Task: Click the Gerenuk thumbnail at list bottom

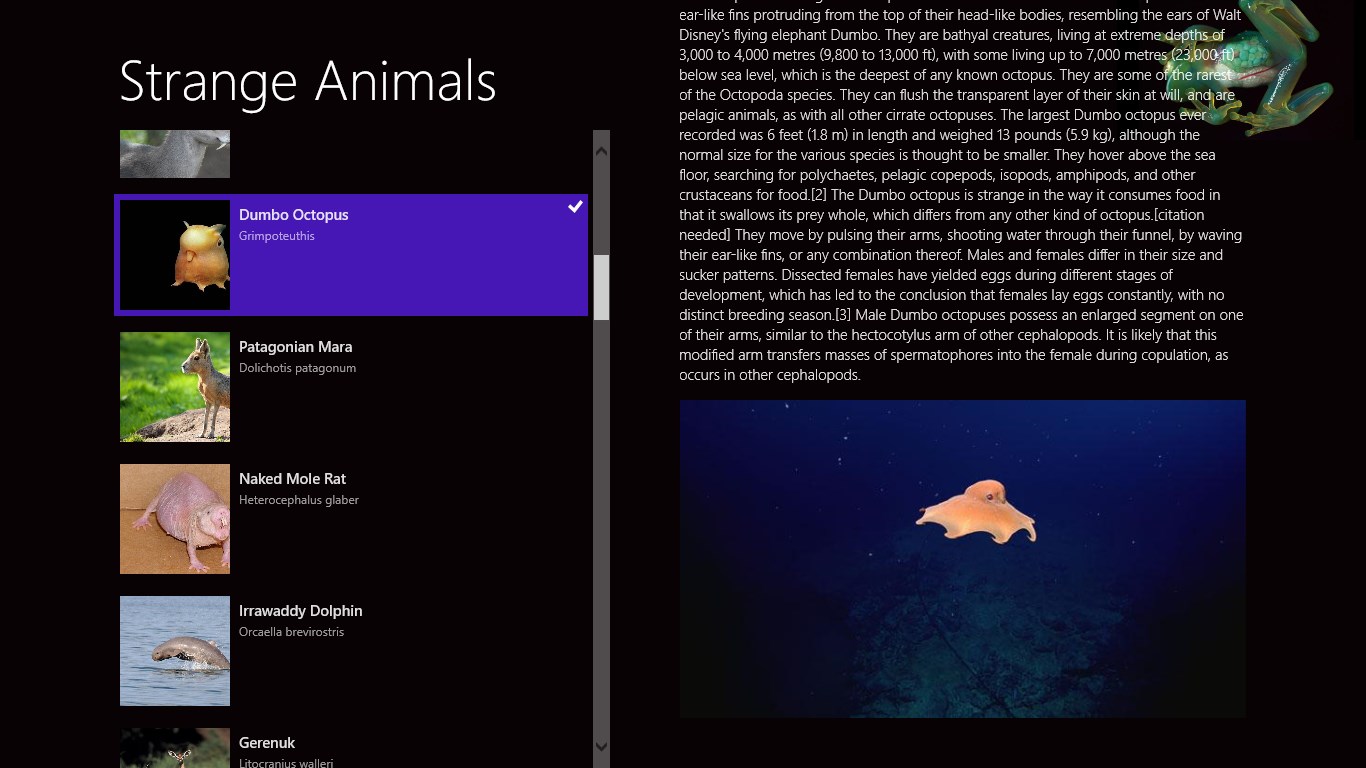Action: [175, 748]
